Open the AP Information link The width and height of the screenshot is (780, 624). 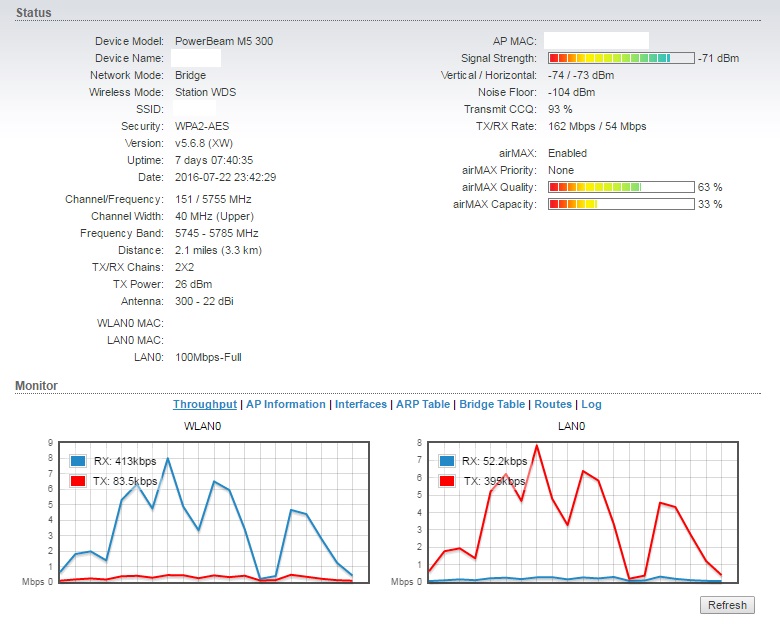pos(286,404)
